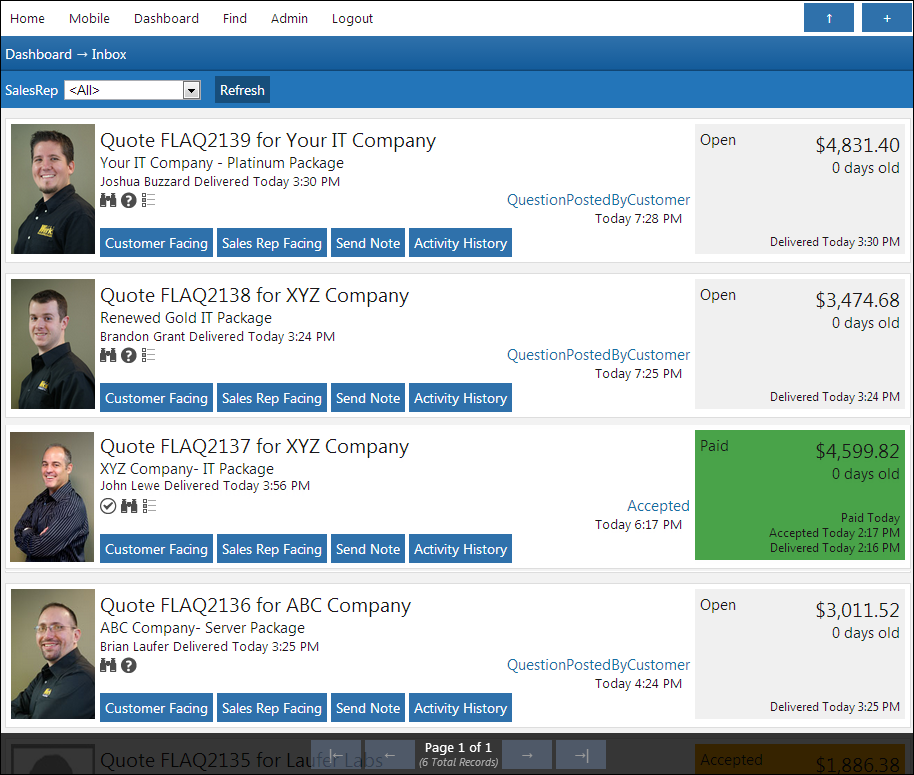Click binoculars icon on quote FLAQ2136
This screenshot has height=775, width=914.
point(109,666)
